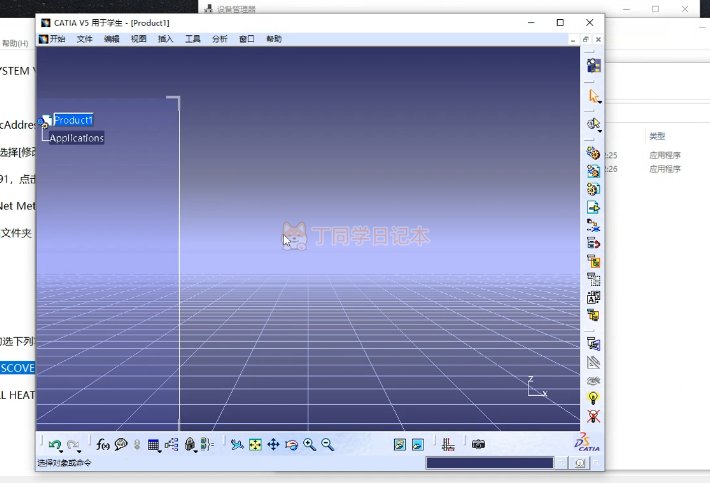Click the yellow light bulb icon
Screen dimensions: 710x483
[594, 397]
